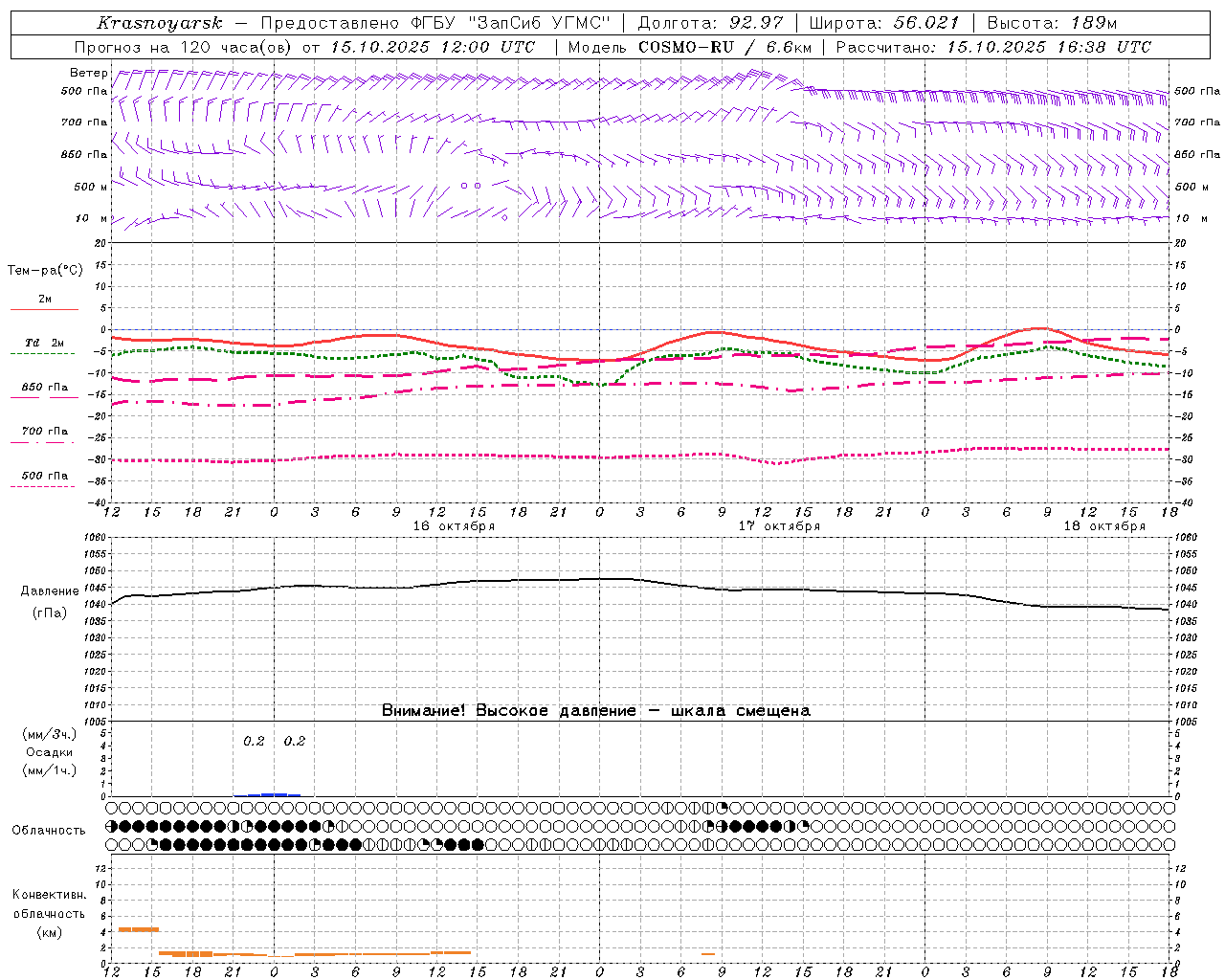Click the '2м' temperature legend entry

pos(45,300)
